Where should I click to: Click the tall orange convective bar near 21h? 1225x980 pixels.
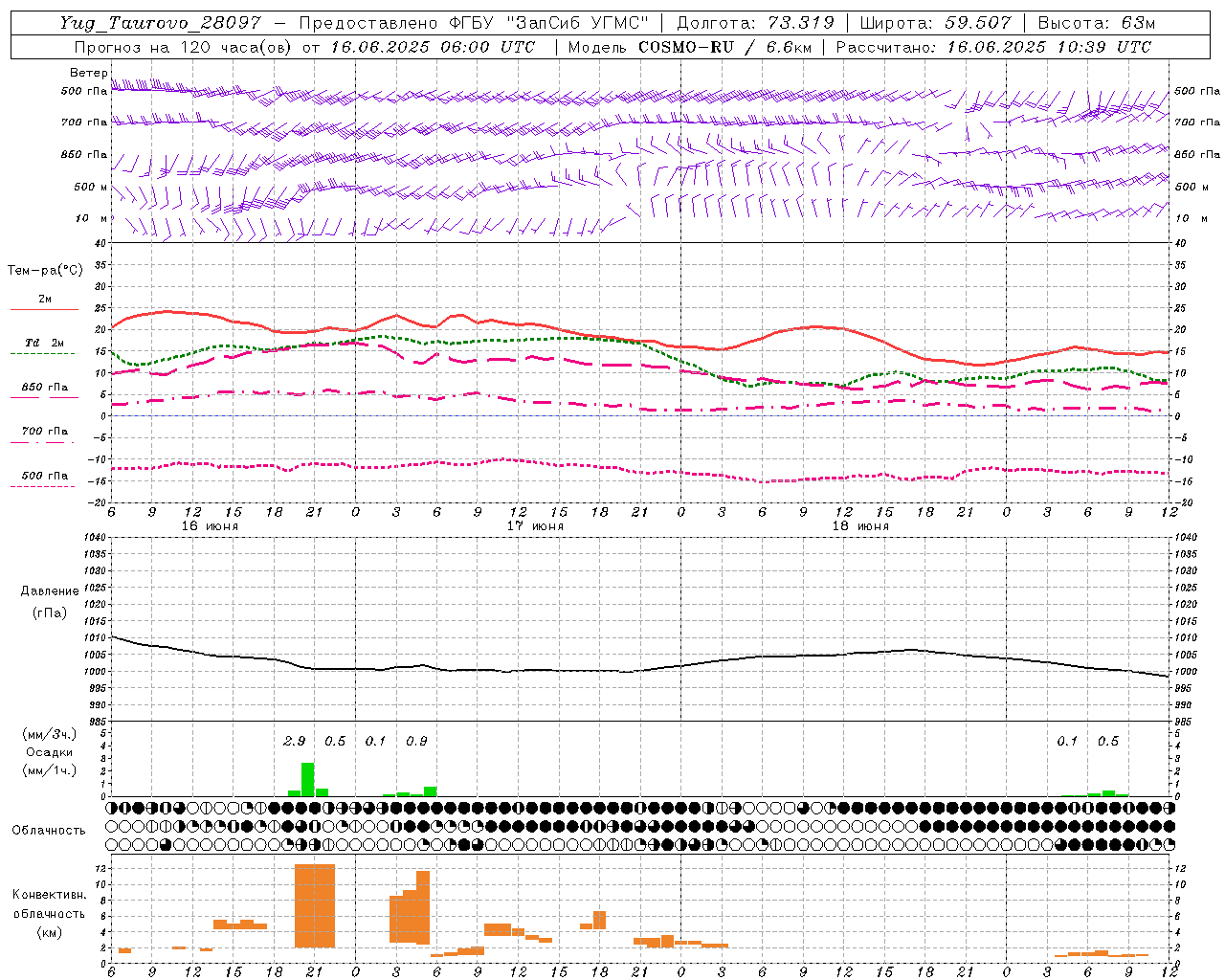pos(315,906)
